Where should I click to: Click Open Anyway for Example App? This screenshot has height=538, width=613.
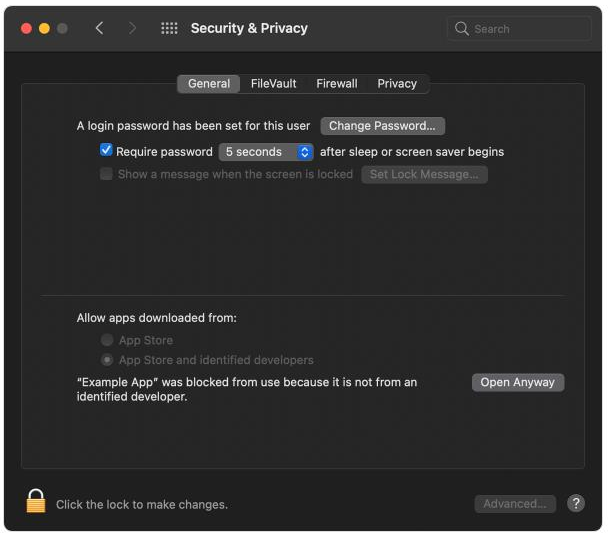[517, 382]
